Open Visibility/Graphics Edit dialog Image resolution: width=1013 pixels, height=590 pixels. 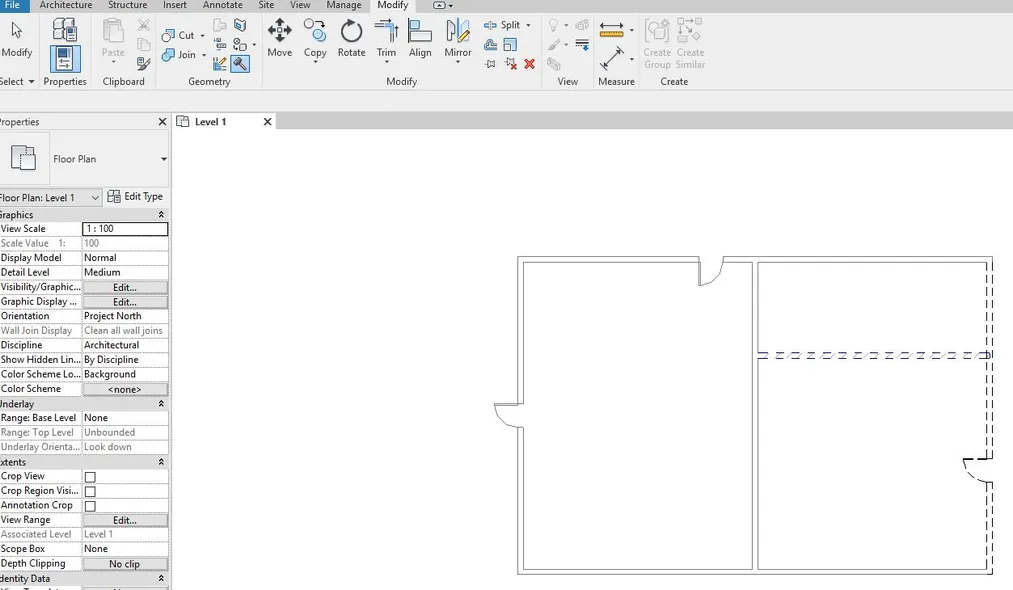pyautogui.click(x=124, y=287)
